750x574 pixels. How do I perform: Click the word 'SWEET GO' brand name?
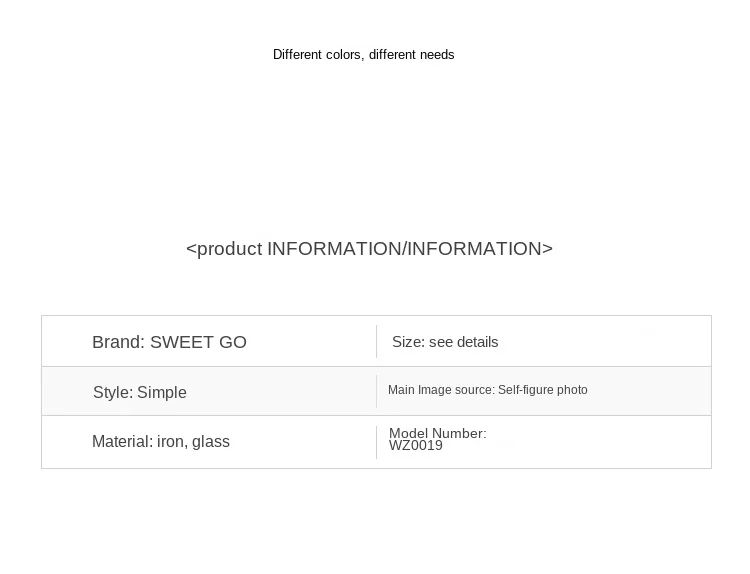pos(199,342)
